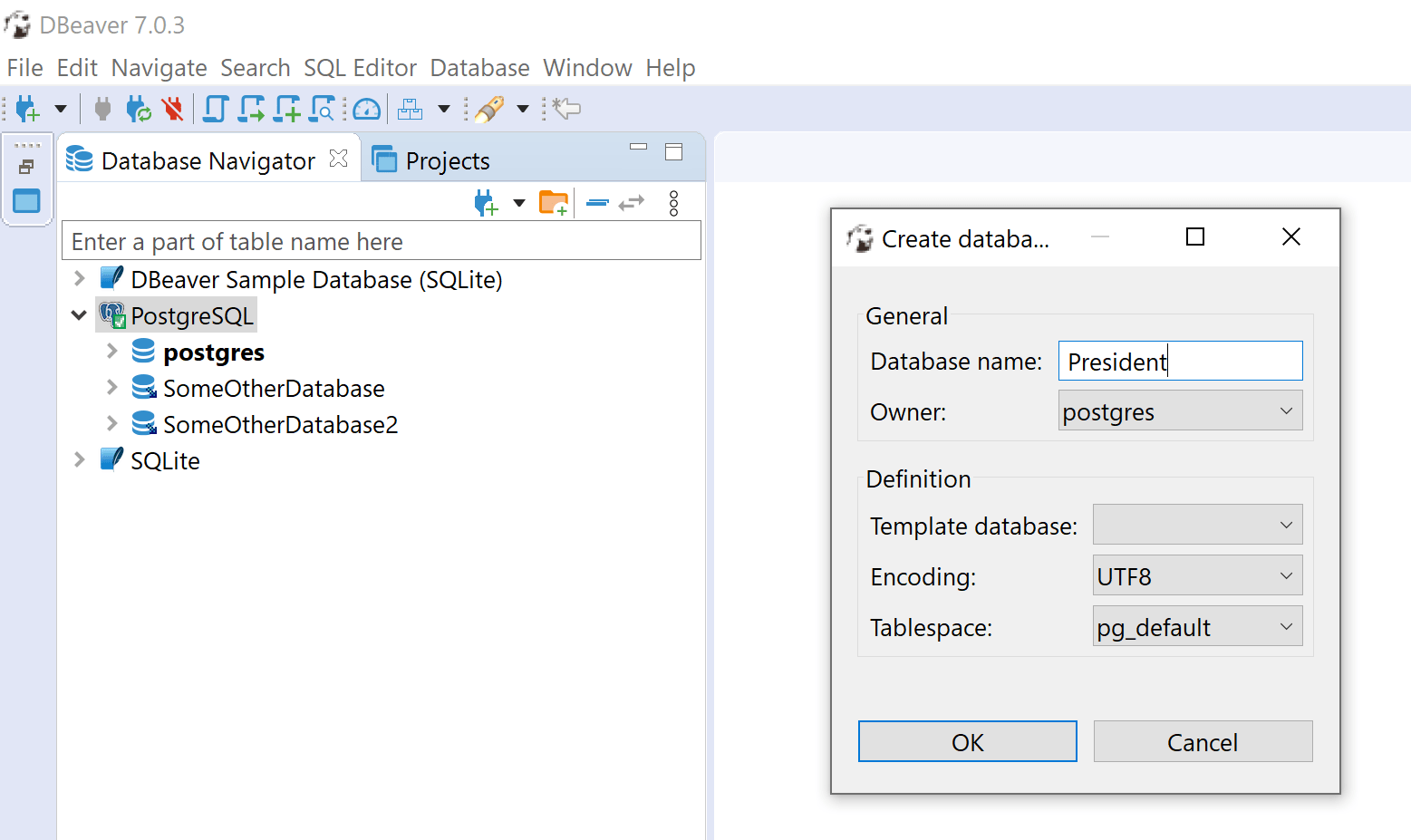Viewport: 1411px width, 840px height.
Task: Open a new SQL script with green plus
Action: 287,110
